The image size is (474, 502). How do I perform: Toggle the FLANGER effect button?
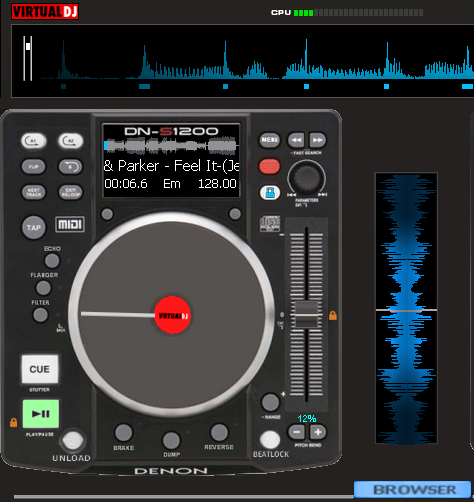tap(43, 288)
